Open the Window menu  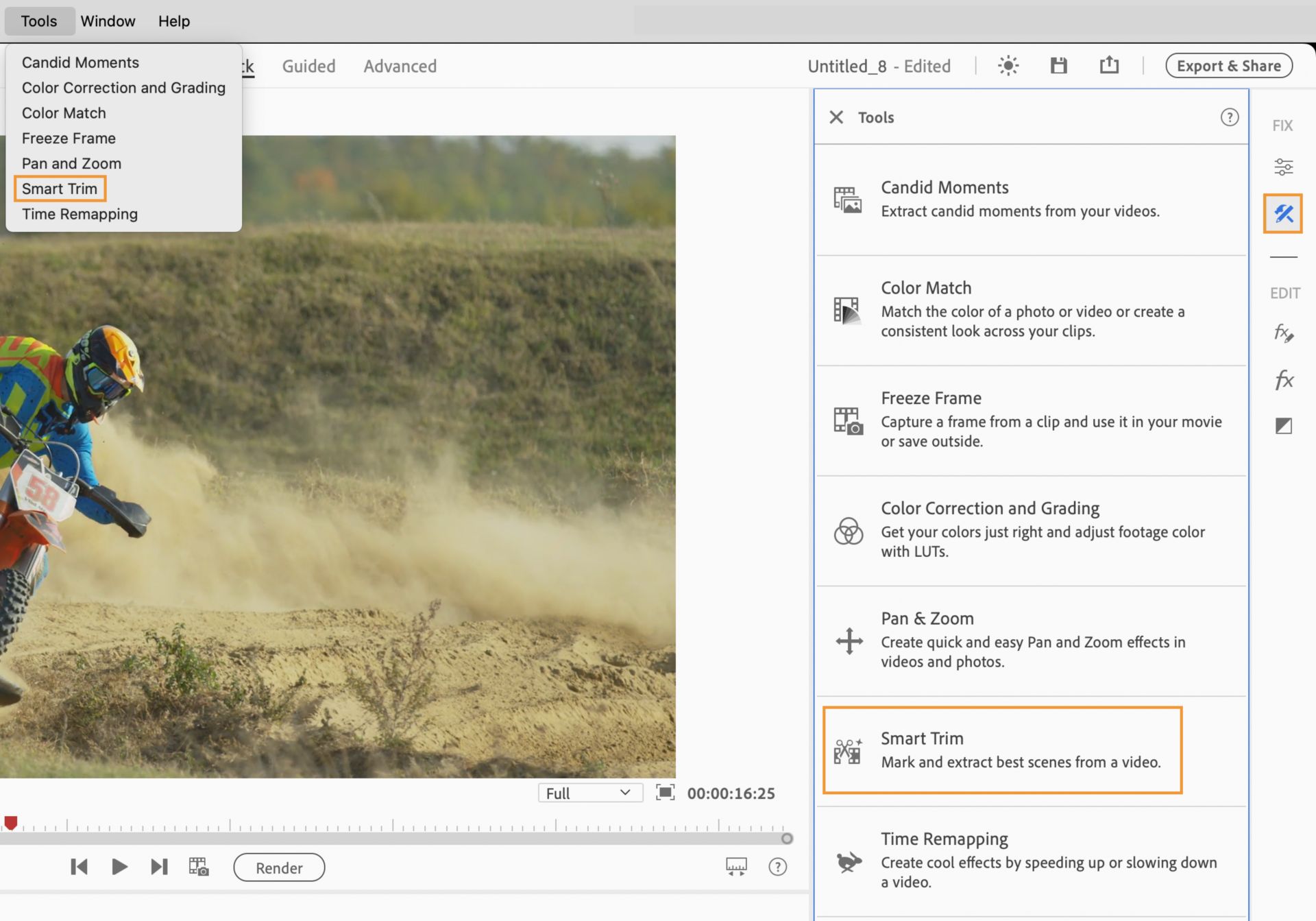pyautogui.click(x=108, y=20)
